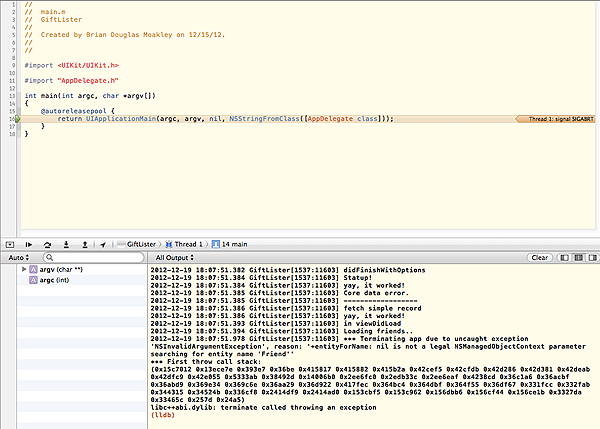Screen dimensions: 600x429
Task: Click the purple icon beside argv
Action: tap(33, 269)
